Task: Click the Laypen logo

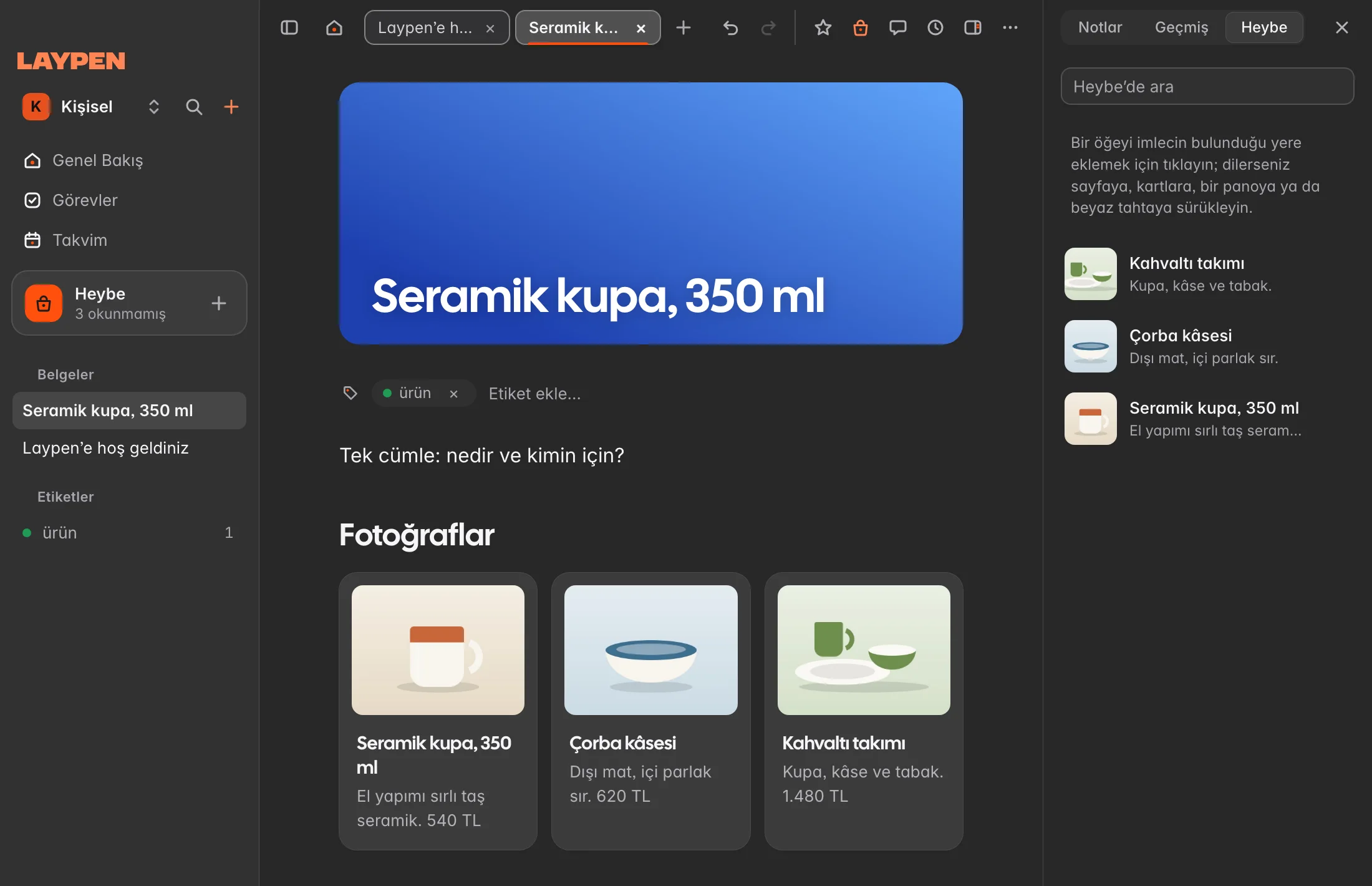Action: (x=71, y=61)
